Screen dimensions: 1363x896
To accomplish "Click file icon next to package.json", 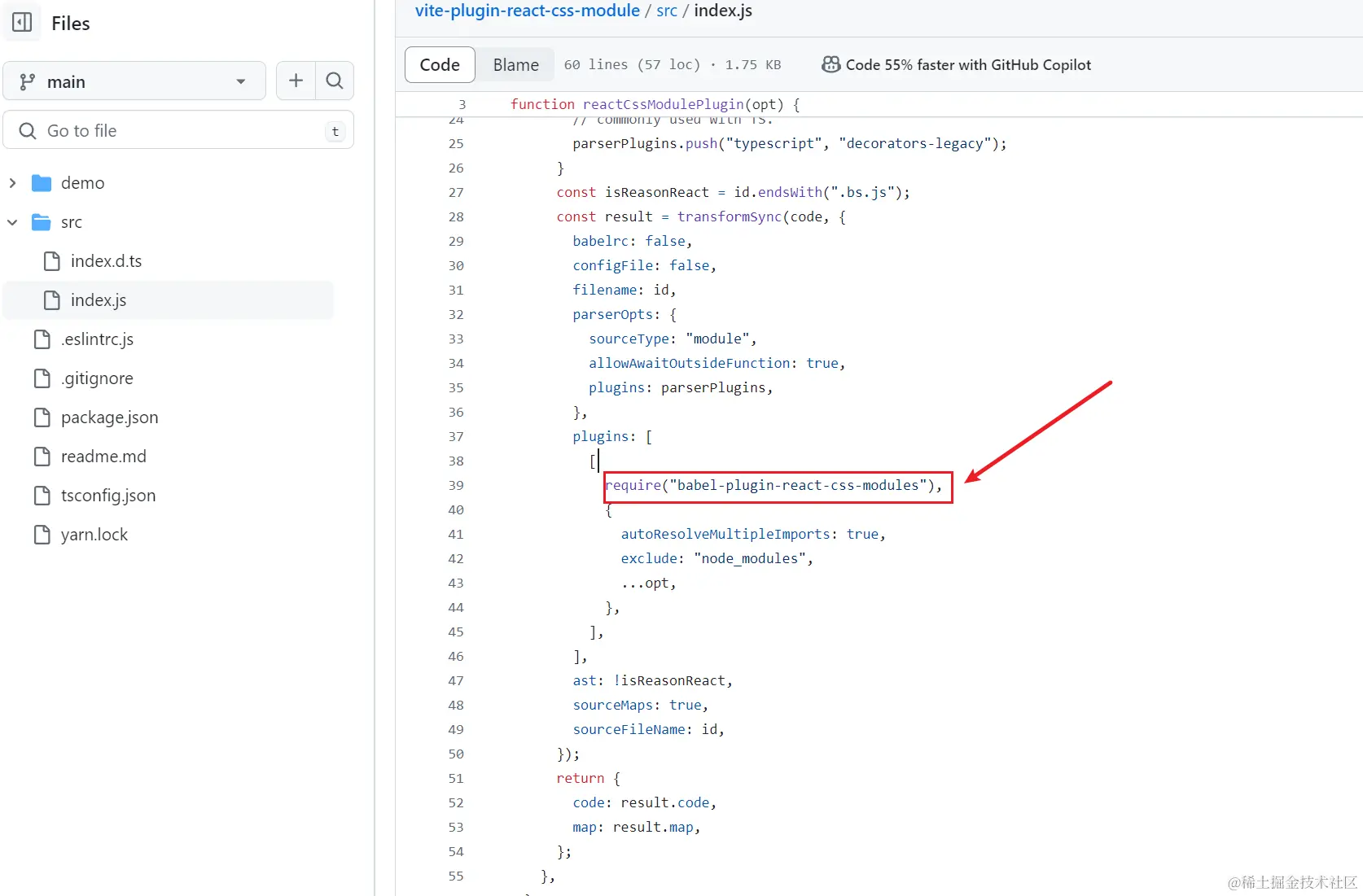I will (x=42, y=417).
